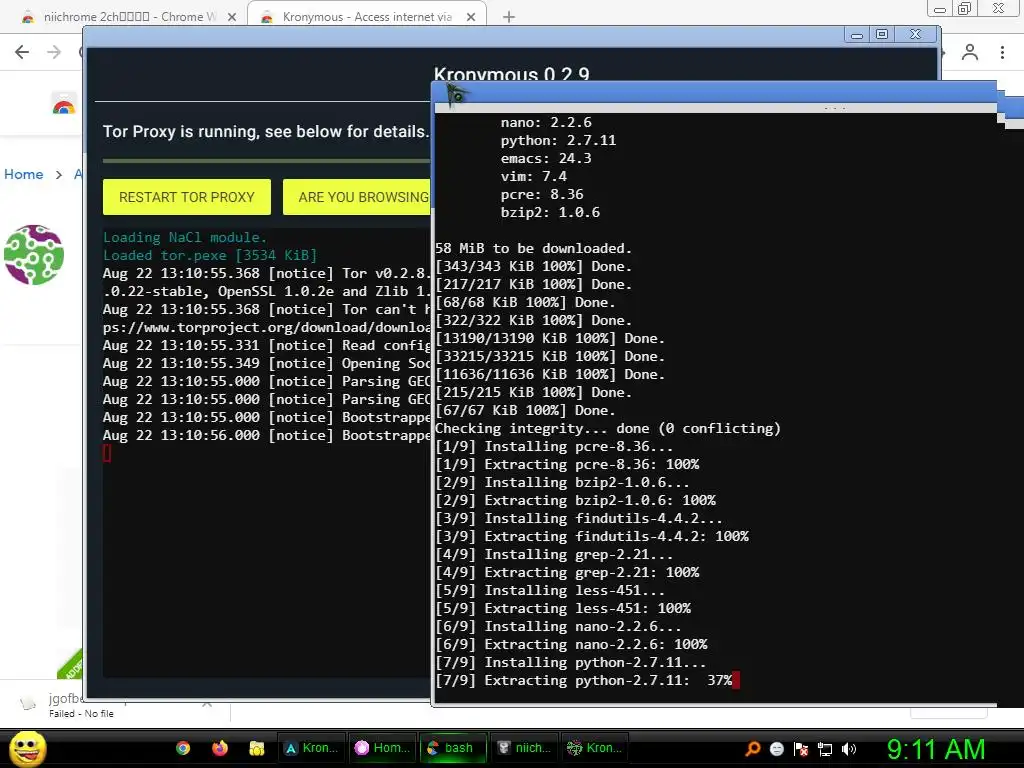Click the flag with red X tray icon
Image resolution: width=1024 pixels, height=768 pixels.
click(801, 749)
